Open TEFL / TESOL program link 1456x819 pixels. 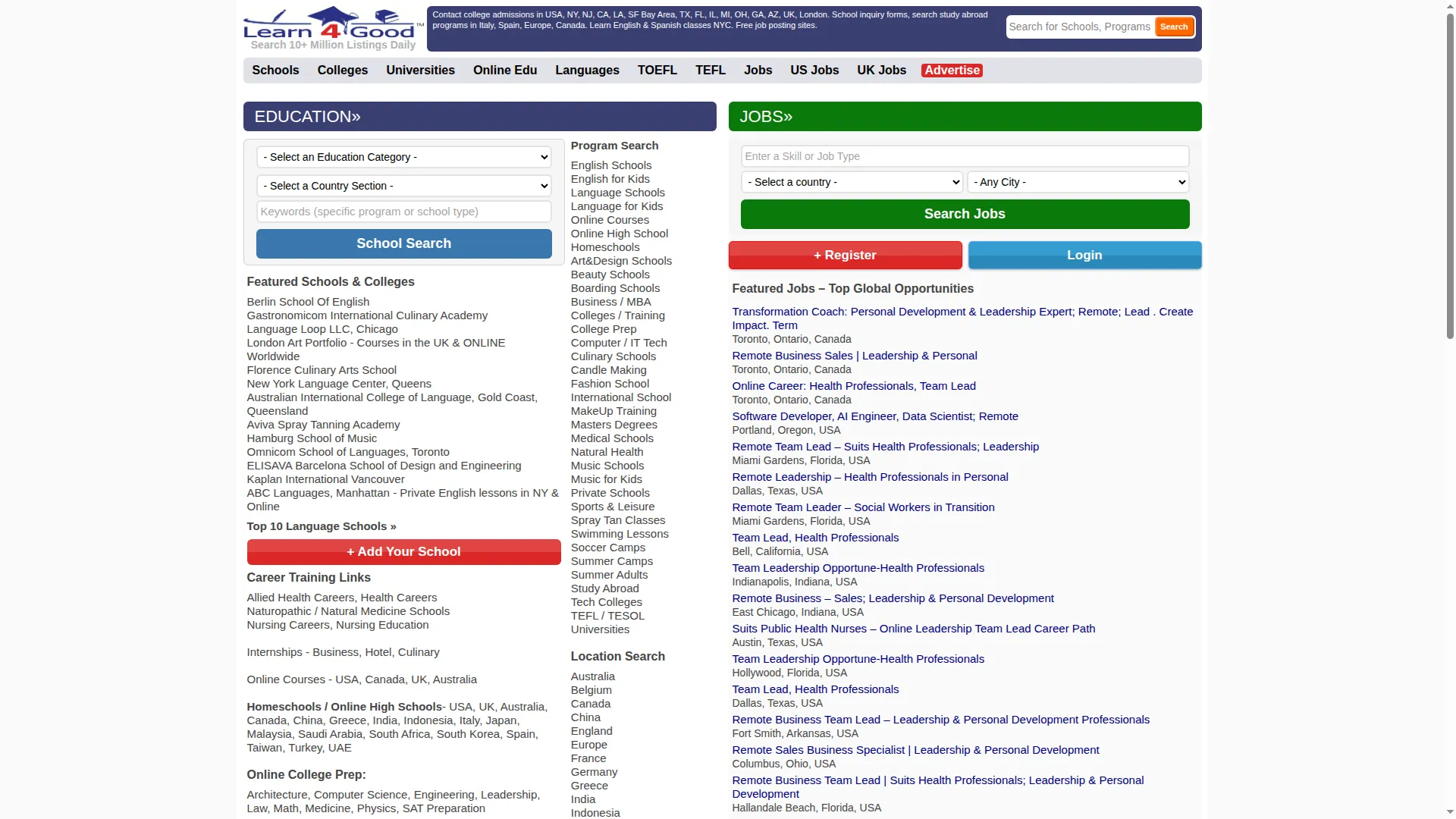[607, 616]
